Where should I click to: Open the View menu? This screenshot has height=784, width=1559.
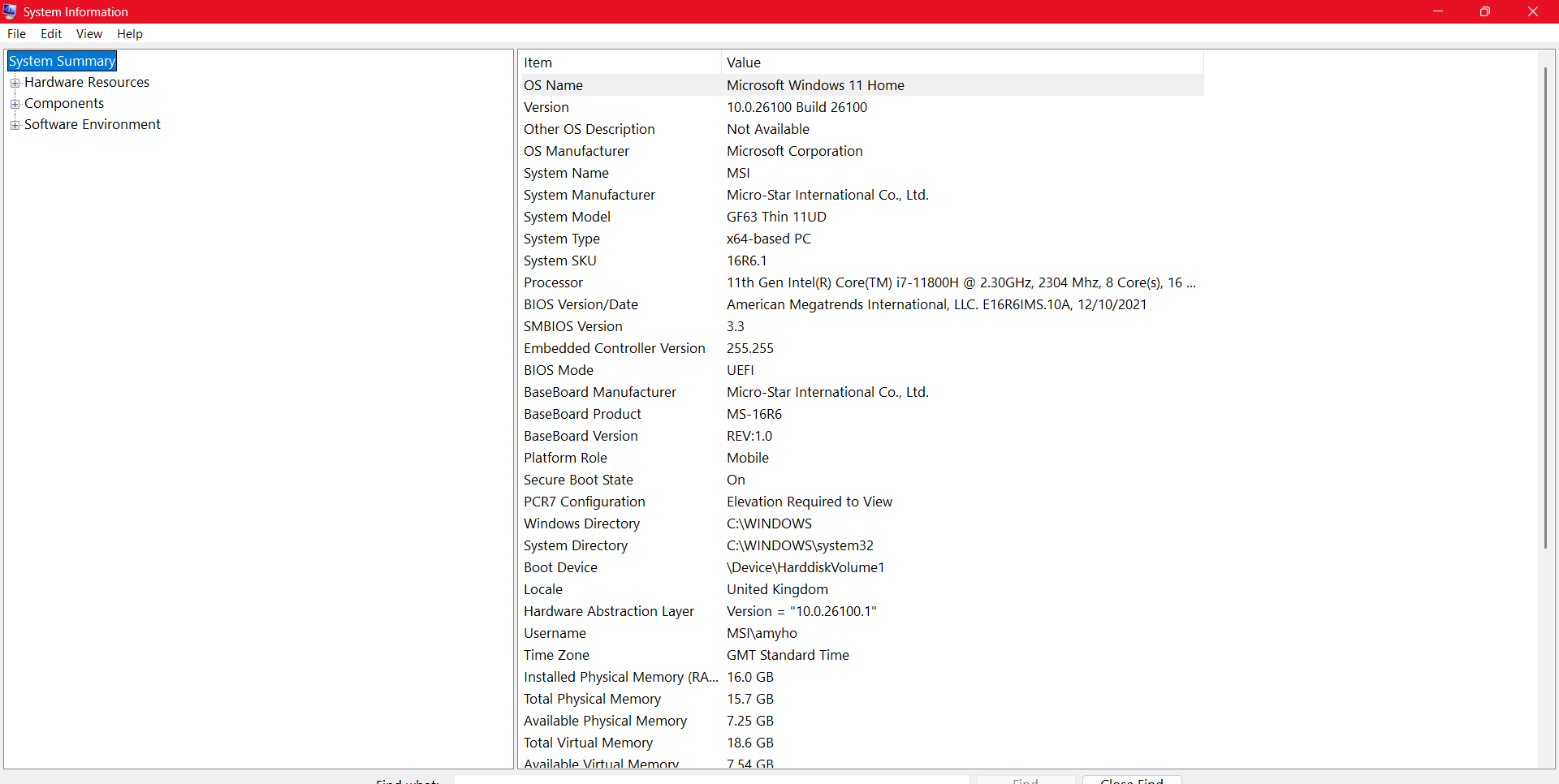click(89, 34)
